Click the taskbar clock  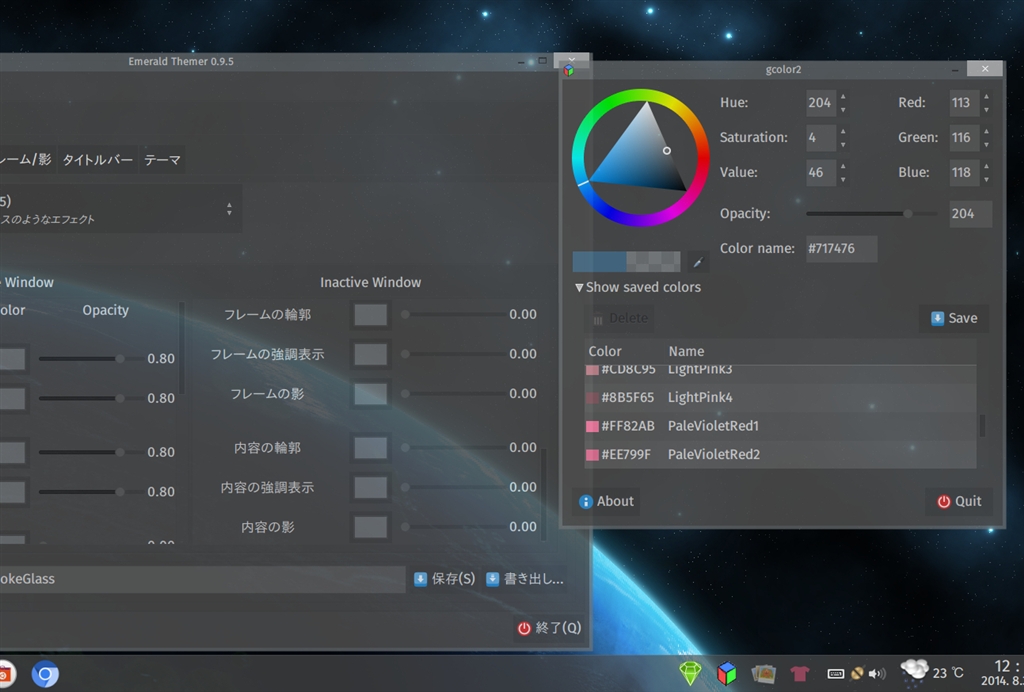tap(1002, 672)
